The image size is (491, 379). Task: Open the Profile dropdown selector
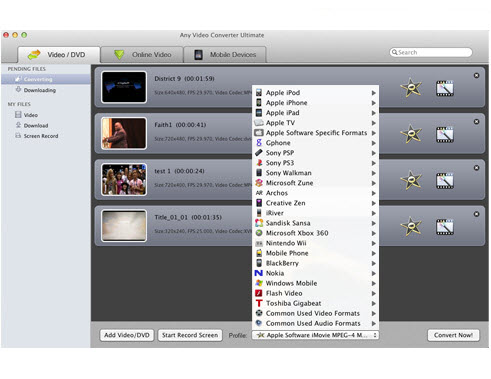(x=315, y=335)
